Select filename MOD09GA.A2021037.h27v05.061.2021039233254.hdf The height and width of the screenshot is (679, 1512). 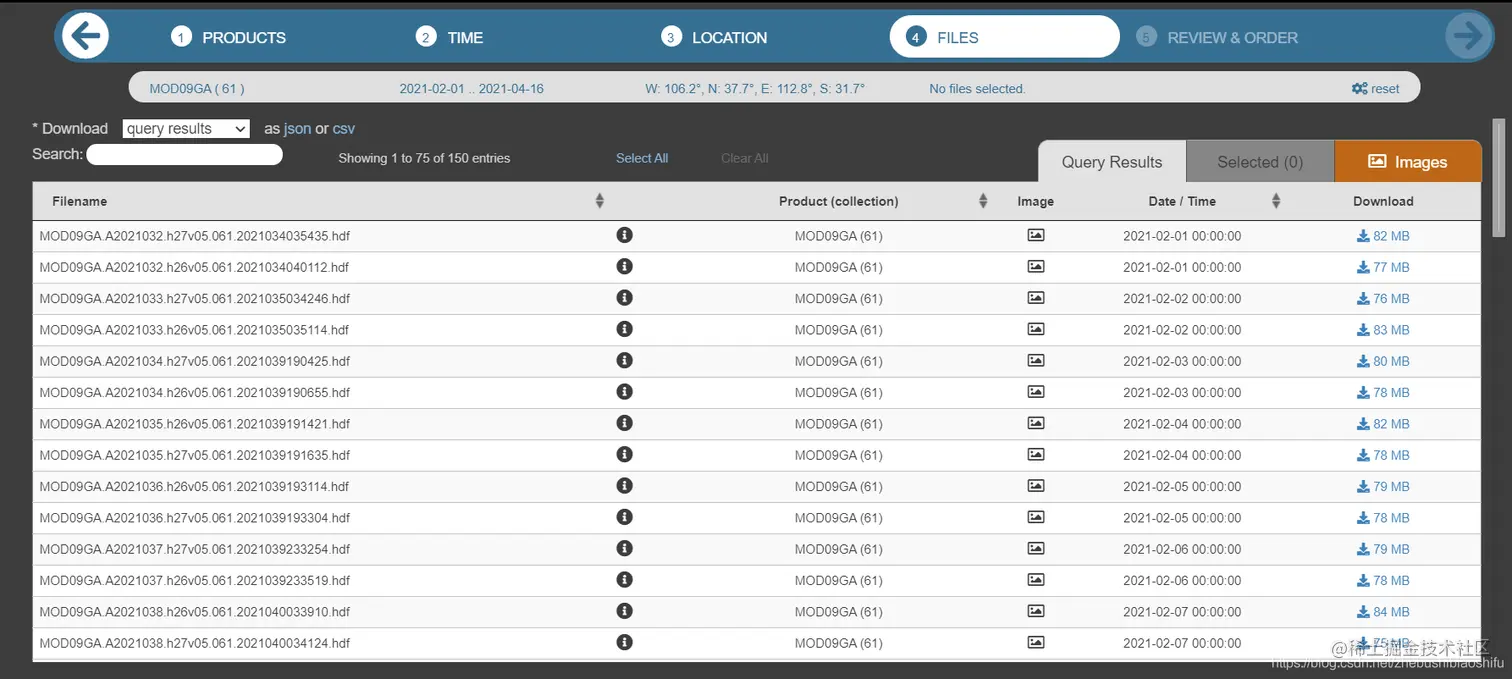194,549
